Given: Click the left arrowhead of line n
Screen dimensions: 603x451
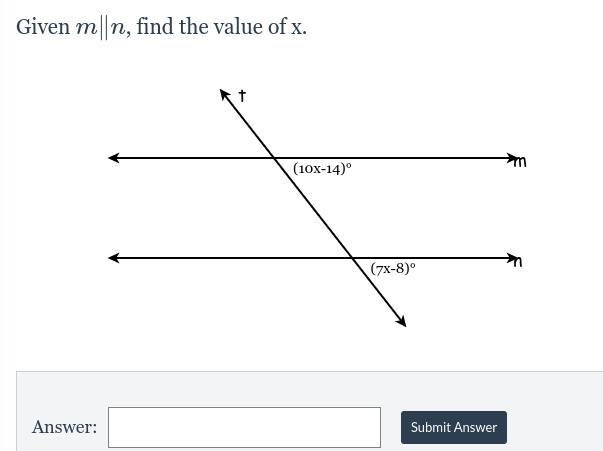Looking at the screenshot, I should tap(114, 258).
